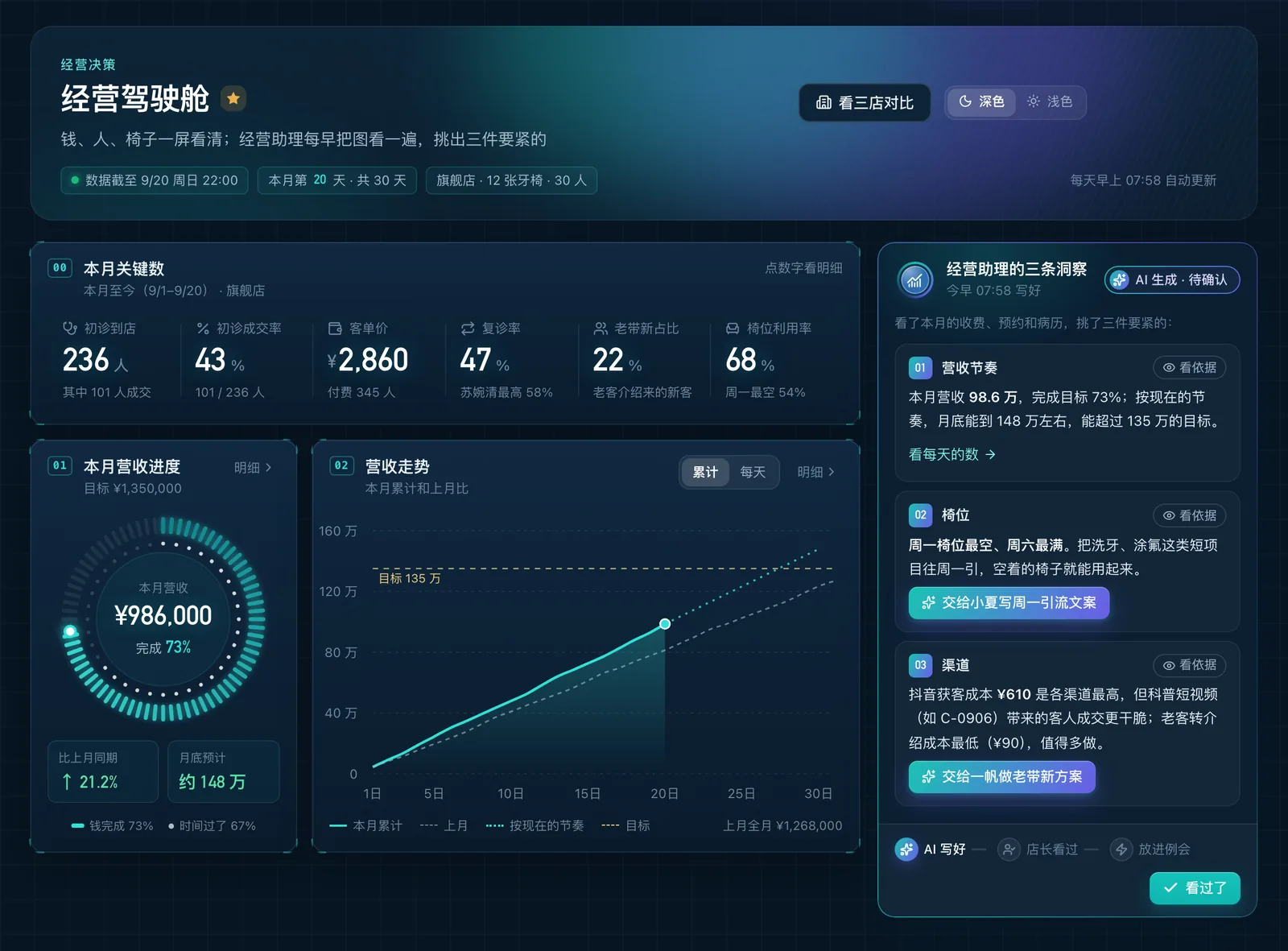The width and height of the screenshot is (1288, 951).
Task: Click the 旗舰店 · 12 张牙椅 · 30 人 chip
Action: (511, 180)
